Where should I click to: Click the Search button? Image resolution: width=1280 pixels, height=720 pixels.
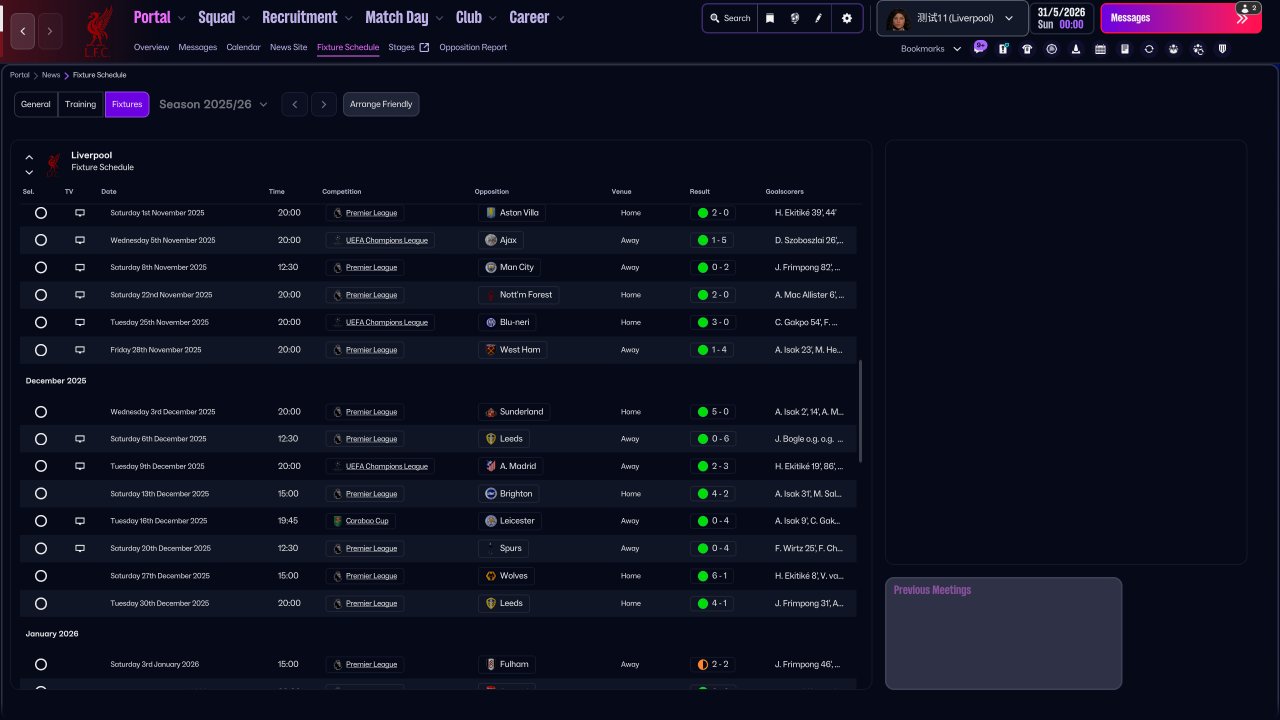[x=730, y=18]
